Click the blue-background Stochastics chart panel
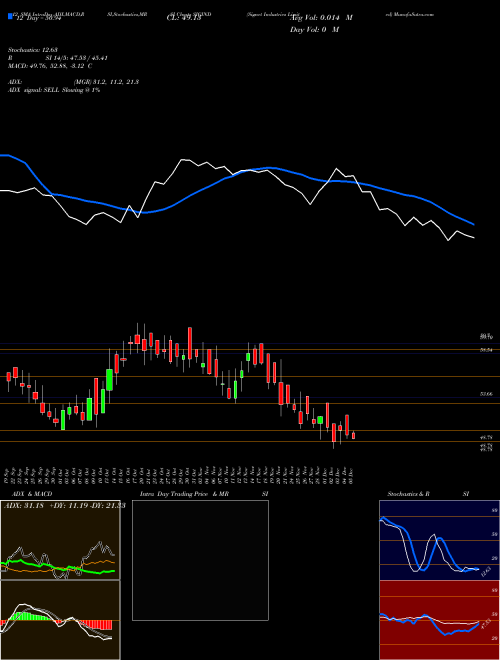500x660 pixels. click(439, 540)
